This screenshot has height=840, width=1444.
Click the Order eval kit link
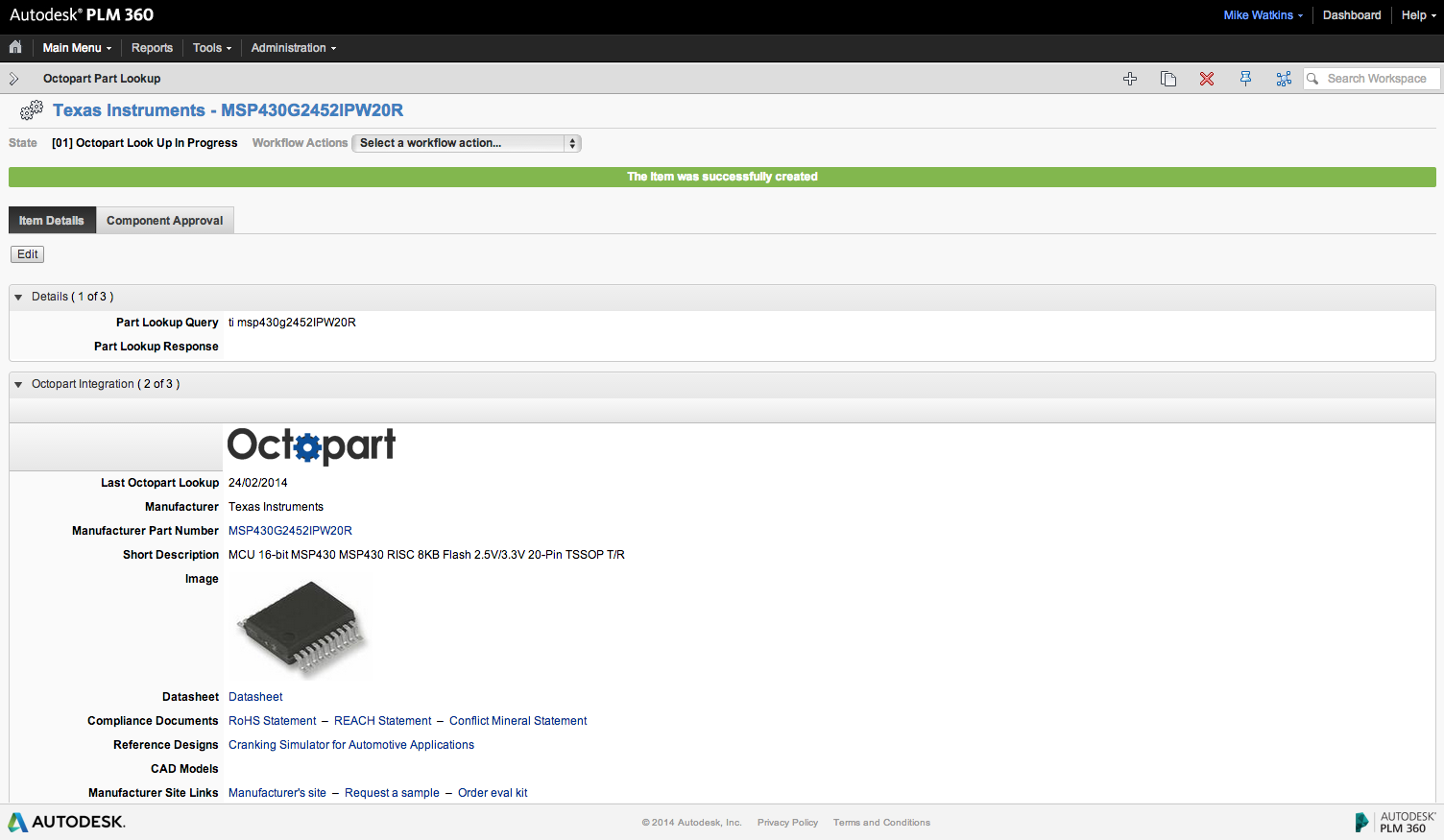tap(493, 793)
